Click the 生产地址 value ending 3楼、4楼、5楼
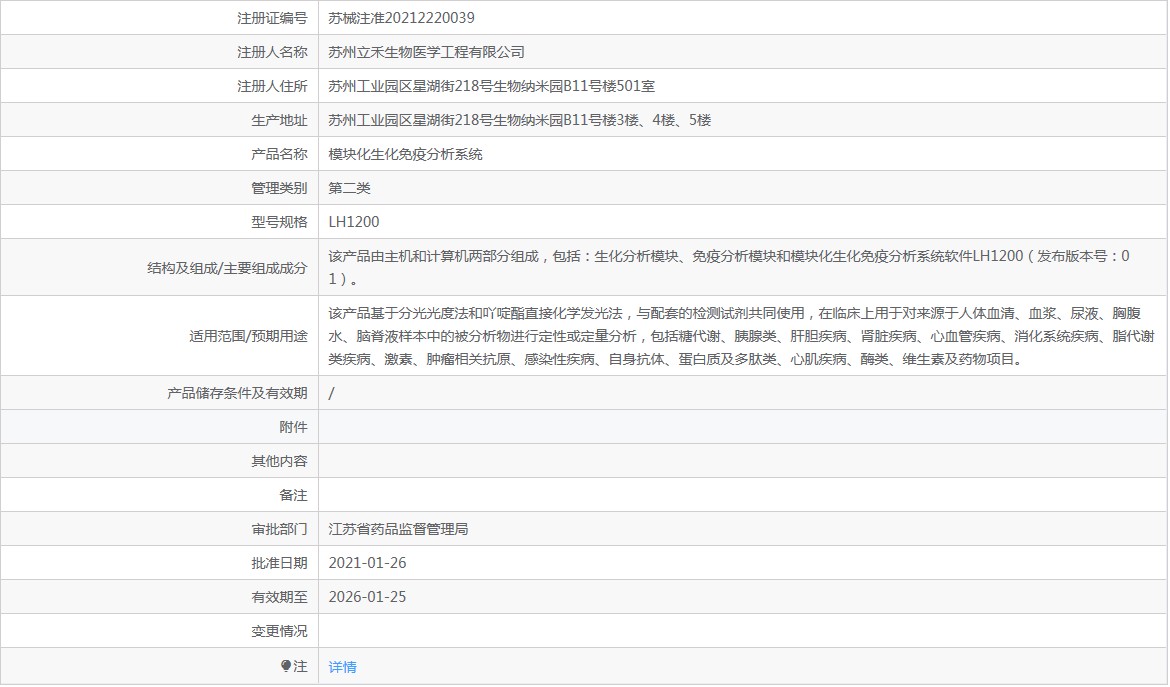This screenshot has height=687, width=1170. click(519, 120)
